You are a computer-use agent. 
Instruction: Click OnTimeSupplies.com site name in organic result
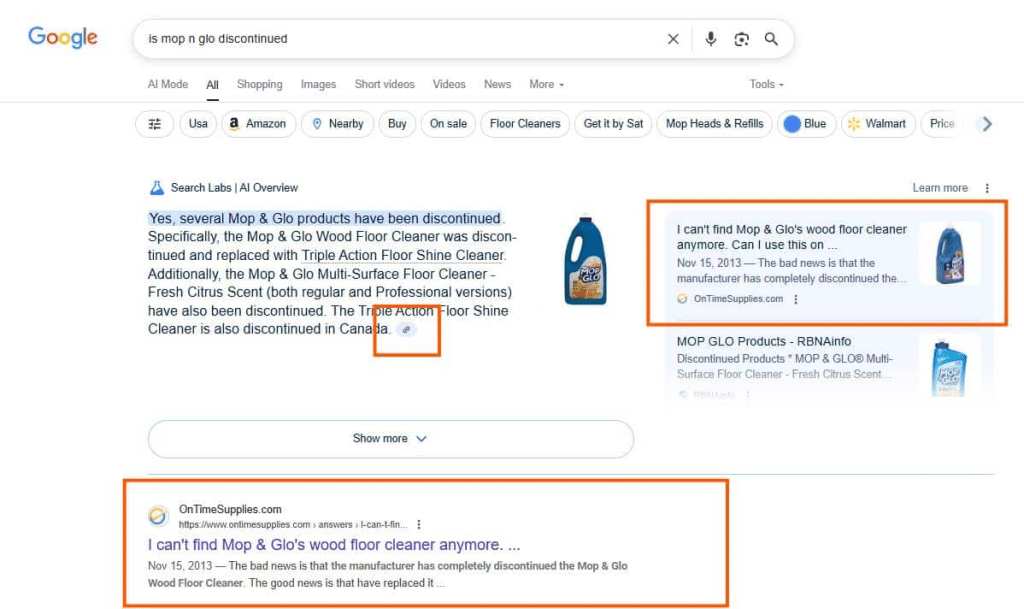coord(230,509)
